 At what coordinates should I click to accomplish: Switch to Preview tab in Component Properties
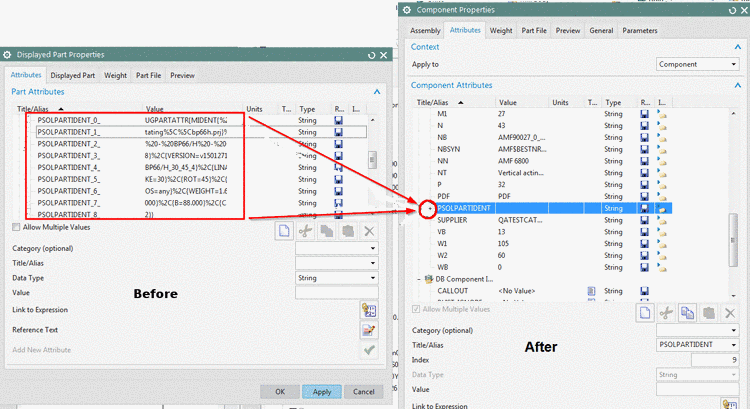[x=568, y=31]
